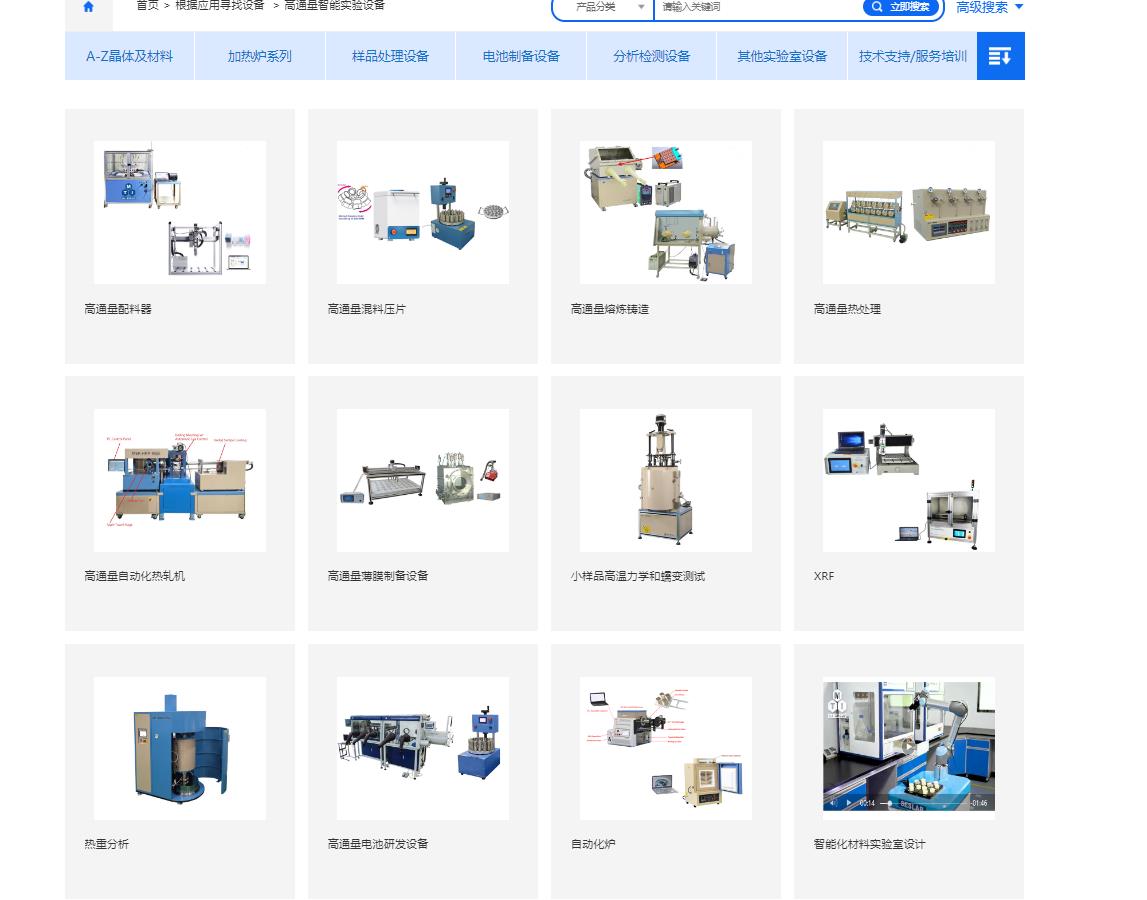Click the 技术支持/服务培训 nav item
The height and width of the screenshot is (900, 1147).
[x=912, y=56]
